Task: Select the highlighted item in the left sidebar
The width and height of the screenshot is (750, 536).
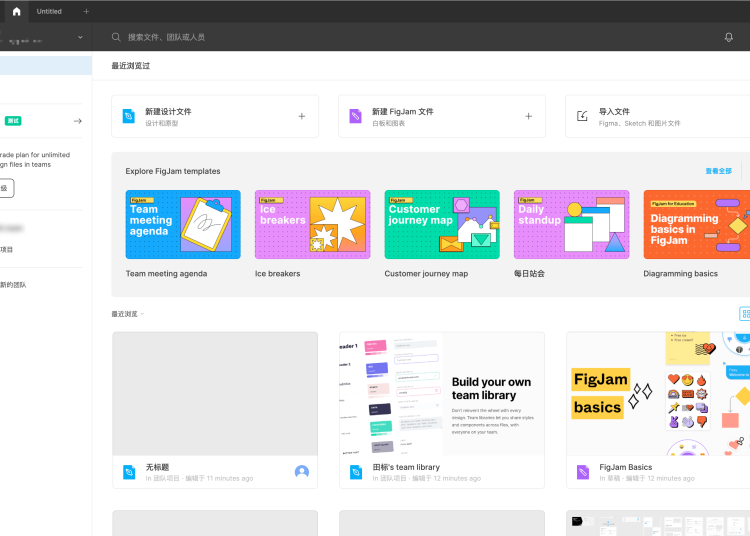Action: 45,66
